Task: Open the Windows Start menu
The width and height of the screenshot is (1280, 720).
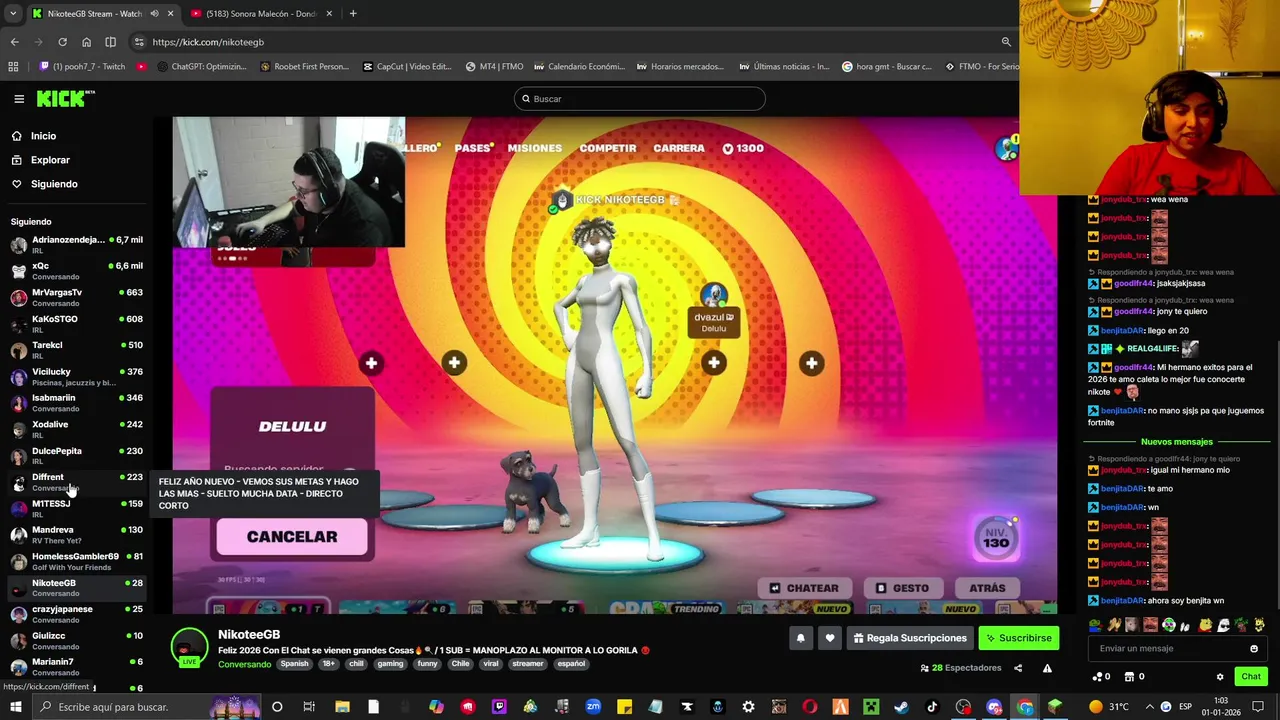Action: click(x=15, y=707)
